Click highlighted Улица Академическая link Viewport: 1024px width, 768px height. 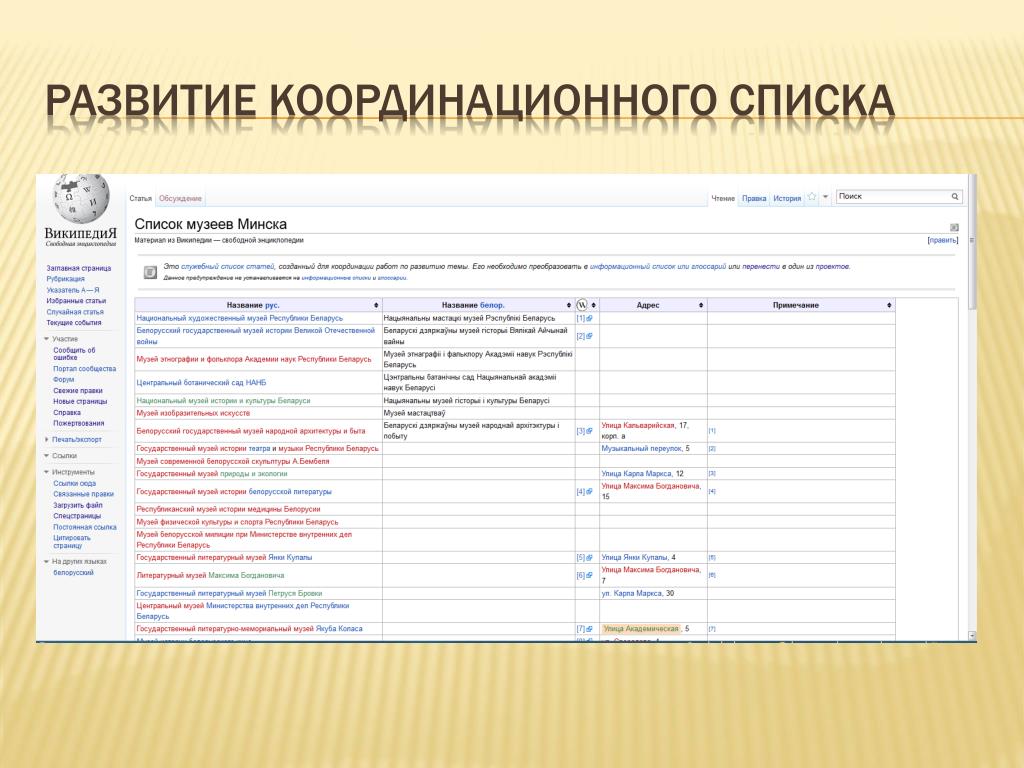pyautogui.click(x=641, y=629)
